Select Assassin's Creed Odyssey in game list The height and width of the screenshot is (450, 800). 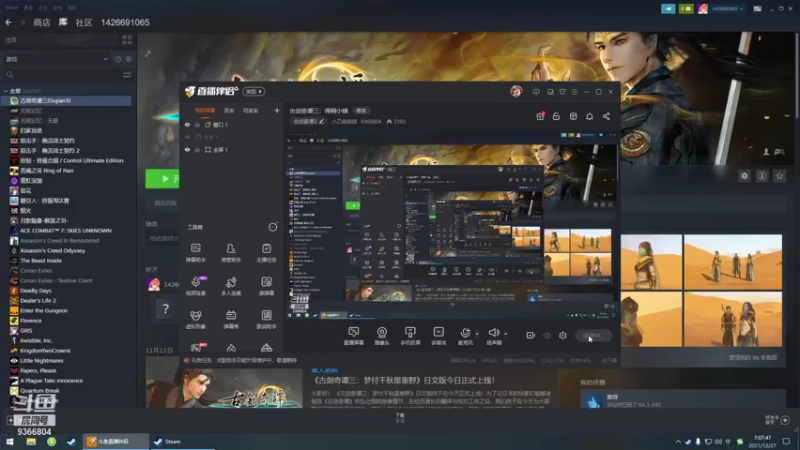click(53, 251)
